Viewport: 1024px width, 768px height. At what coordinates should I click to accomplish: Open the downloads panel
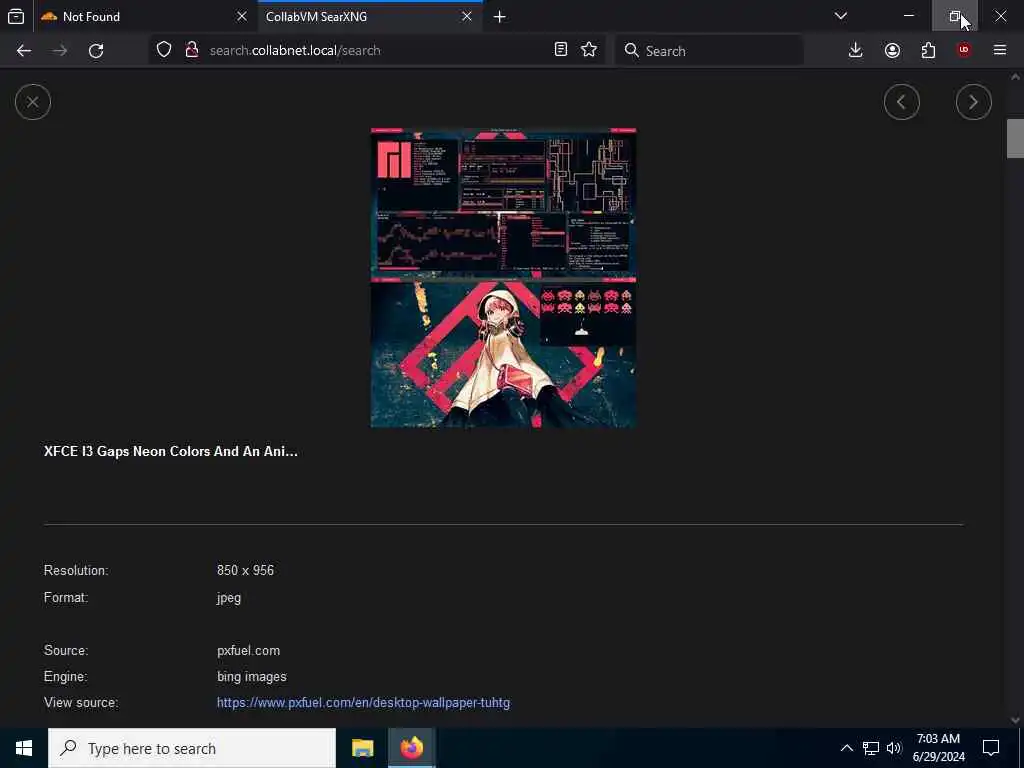[855, 50]
